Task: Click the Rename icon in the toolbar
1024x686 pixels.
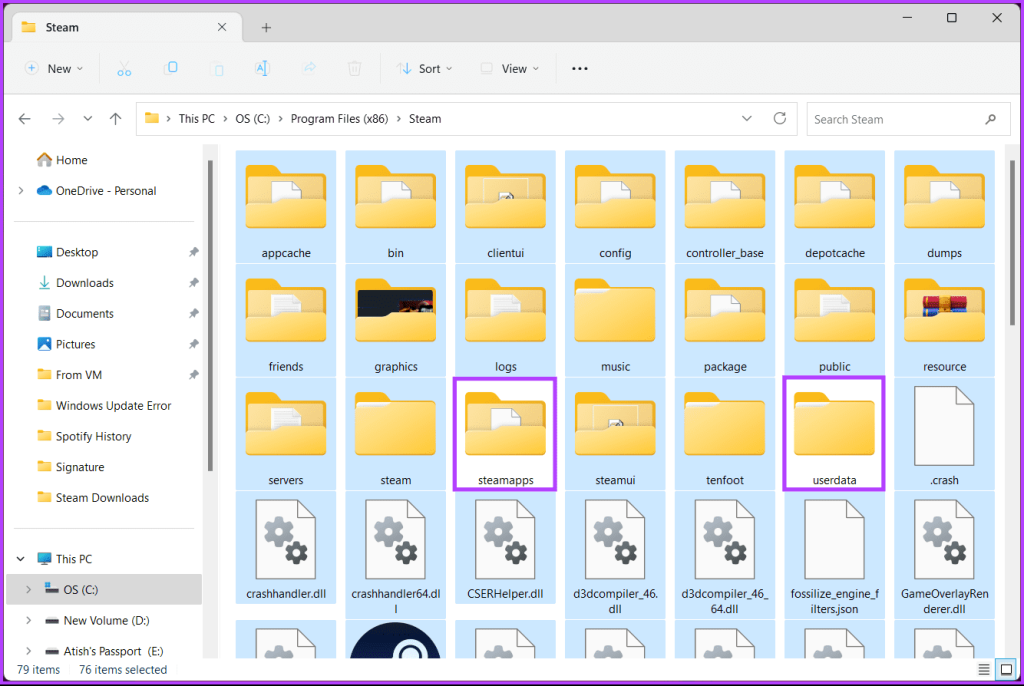Action: pyautogui.click(x=262, y=68)
